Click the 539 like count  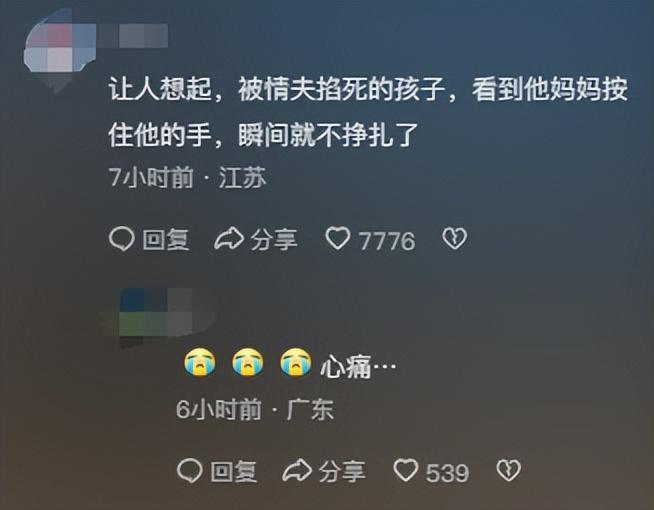[448, 473]
